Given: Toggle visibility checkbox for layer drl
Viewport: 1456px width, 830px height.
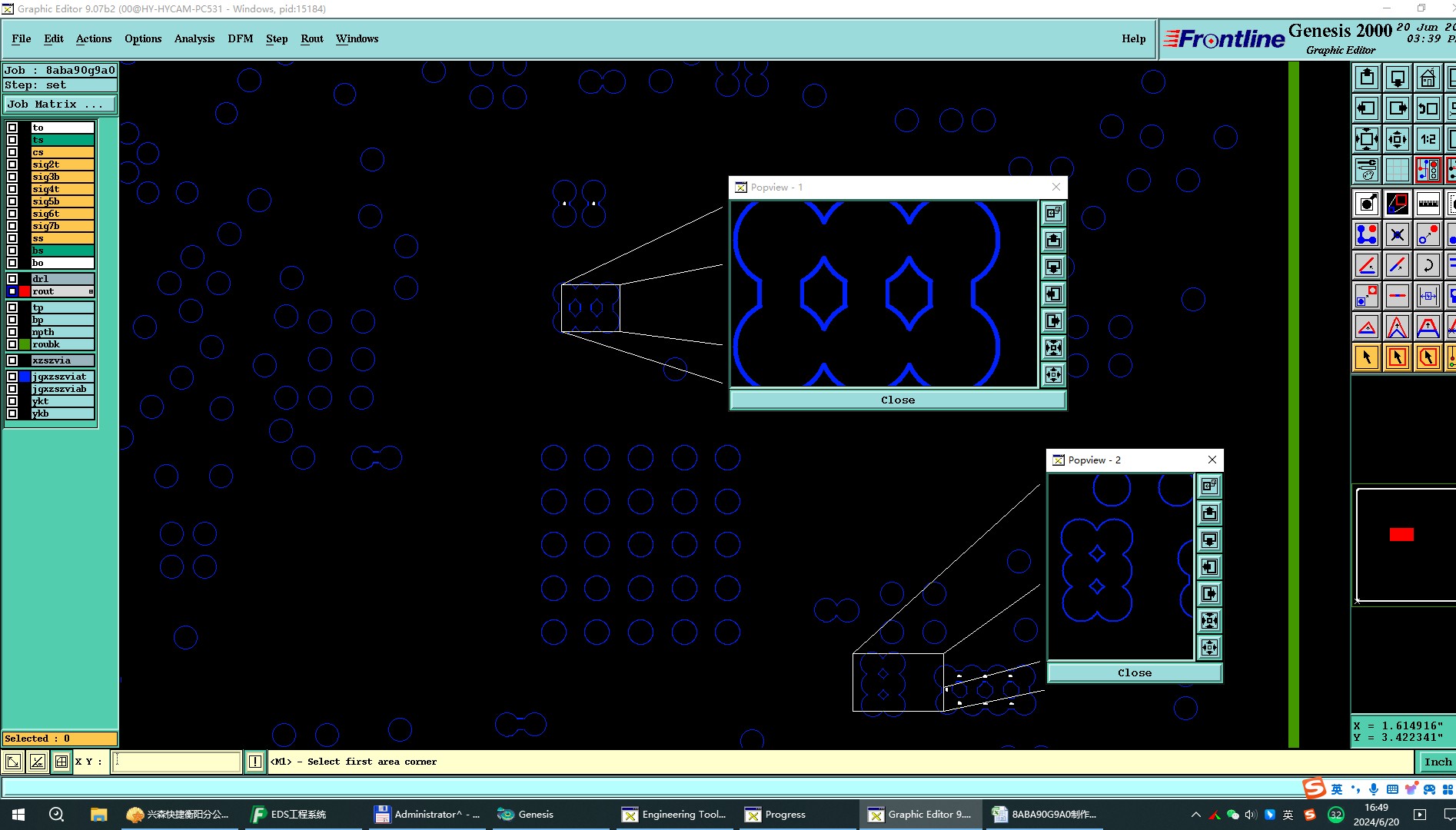Looking at the screenshot, I should coord(12,279).
